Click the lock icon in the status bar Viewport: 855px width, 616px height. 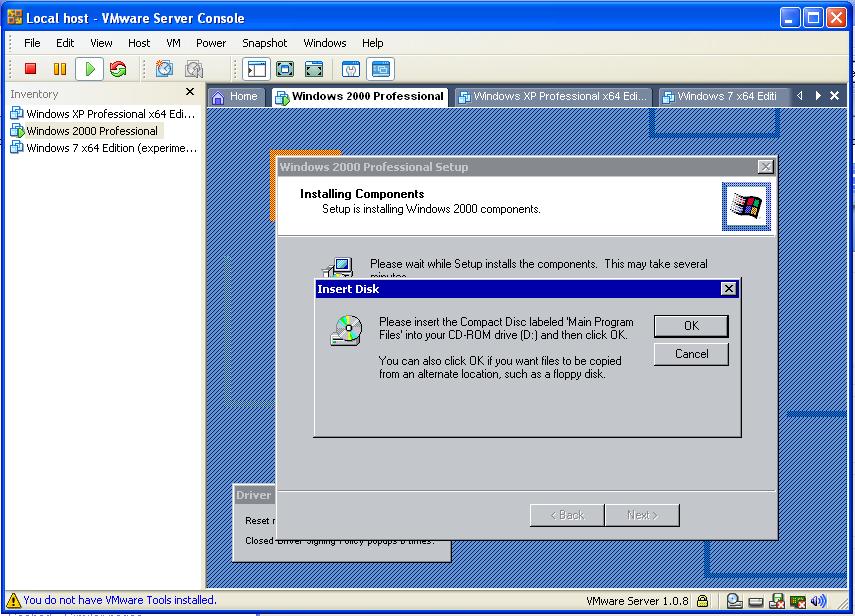703,601
